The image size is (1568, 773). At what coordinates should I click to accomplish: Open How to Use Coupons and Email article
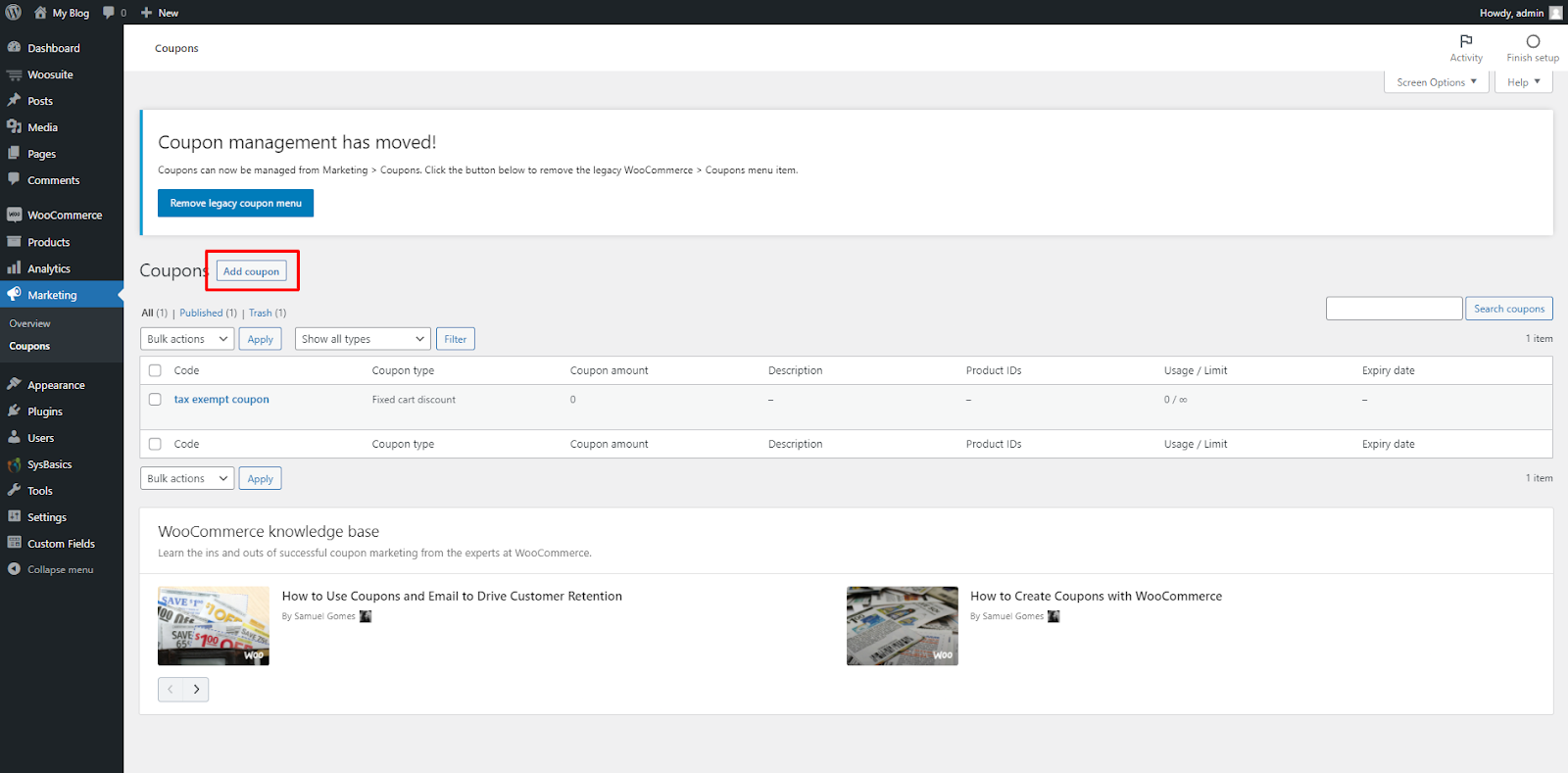452,596
